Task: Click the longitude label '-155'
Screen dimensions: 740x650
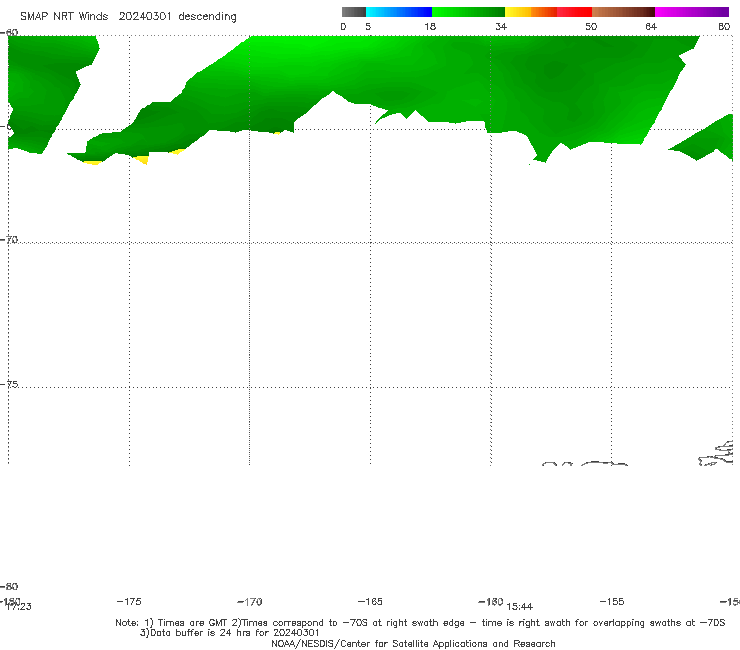Action: pyautogui.click(x=612, y=601)
